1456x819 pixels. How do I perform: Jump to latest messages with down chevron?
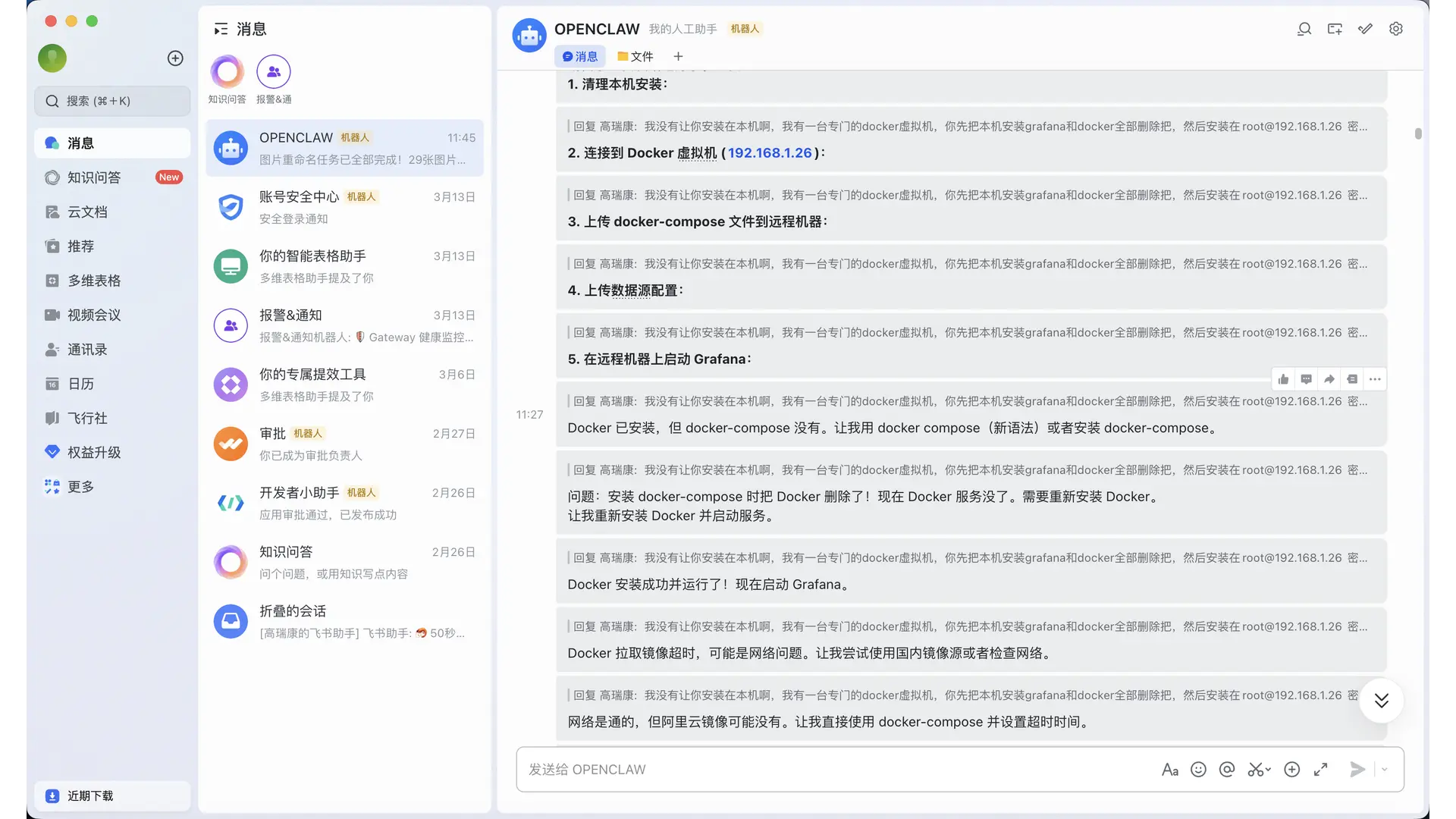[x=1382, y=700]
